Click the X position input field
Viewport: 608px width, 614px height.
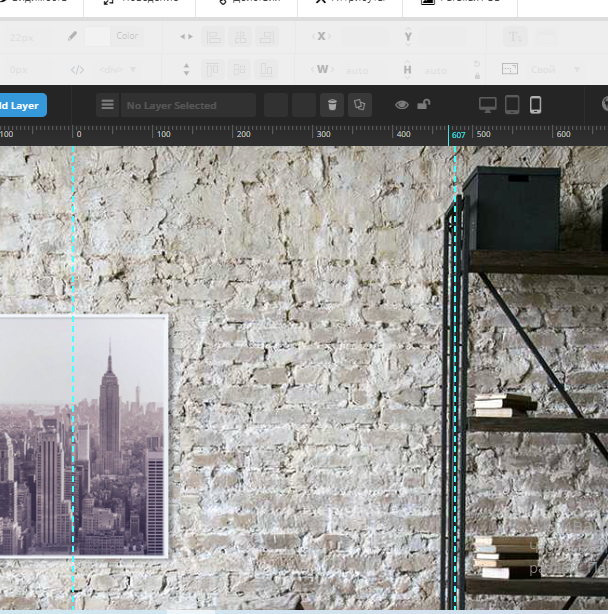[x=365, y=37]
